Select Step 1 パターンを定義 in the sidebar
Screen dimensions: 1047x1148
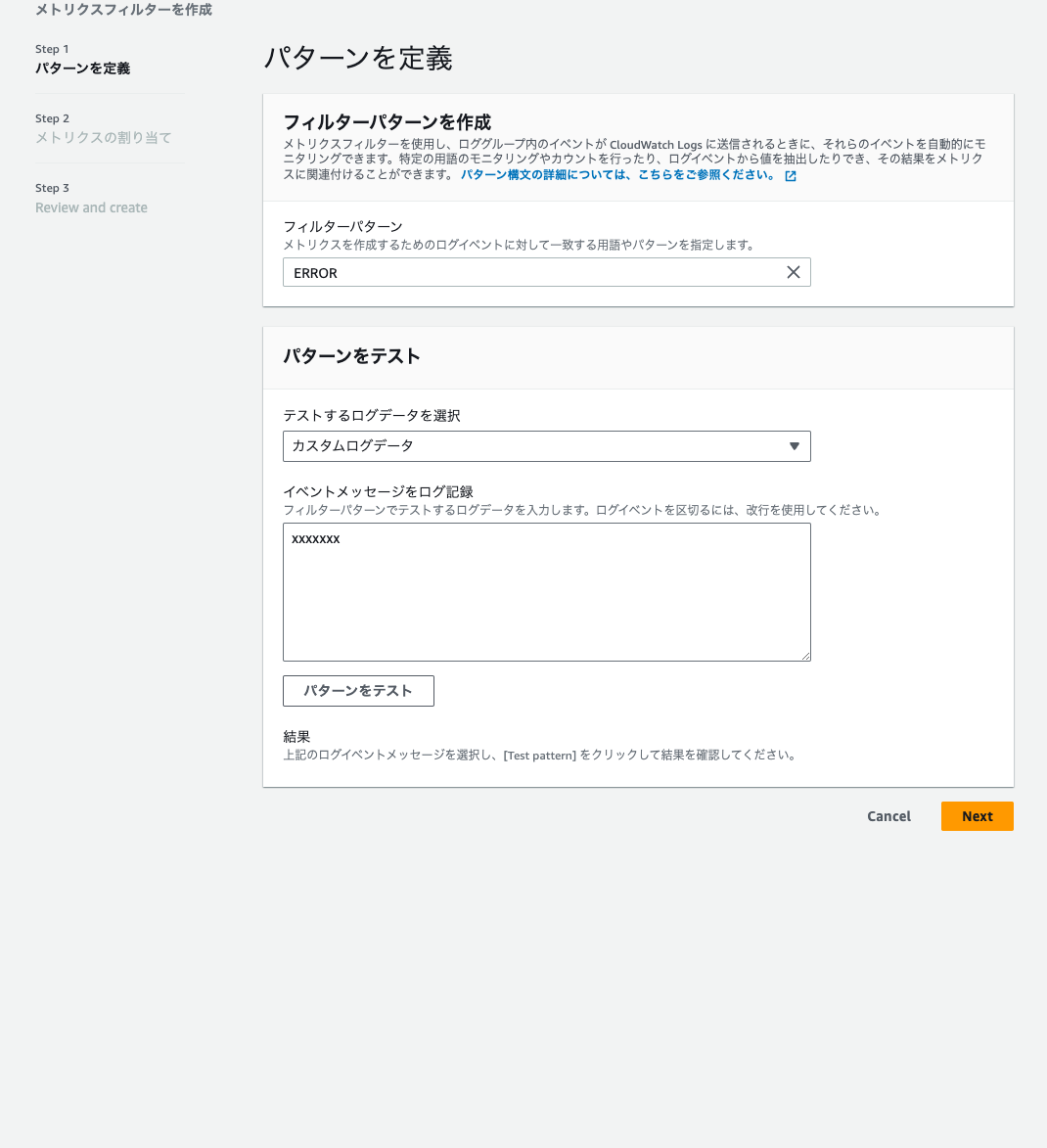click(83, 69)
